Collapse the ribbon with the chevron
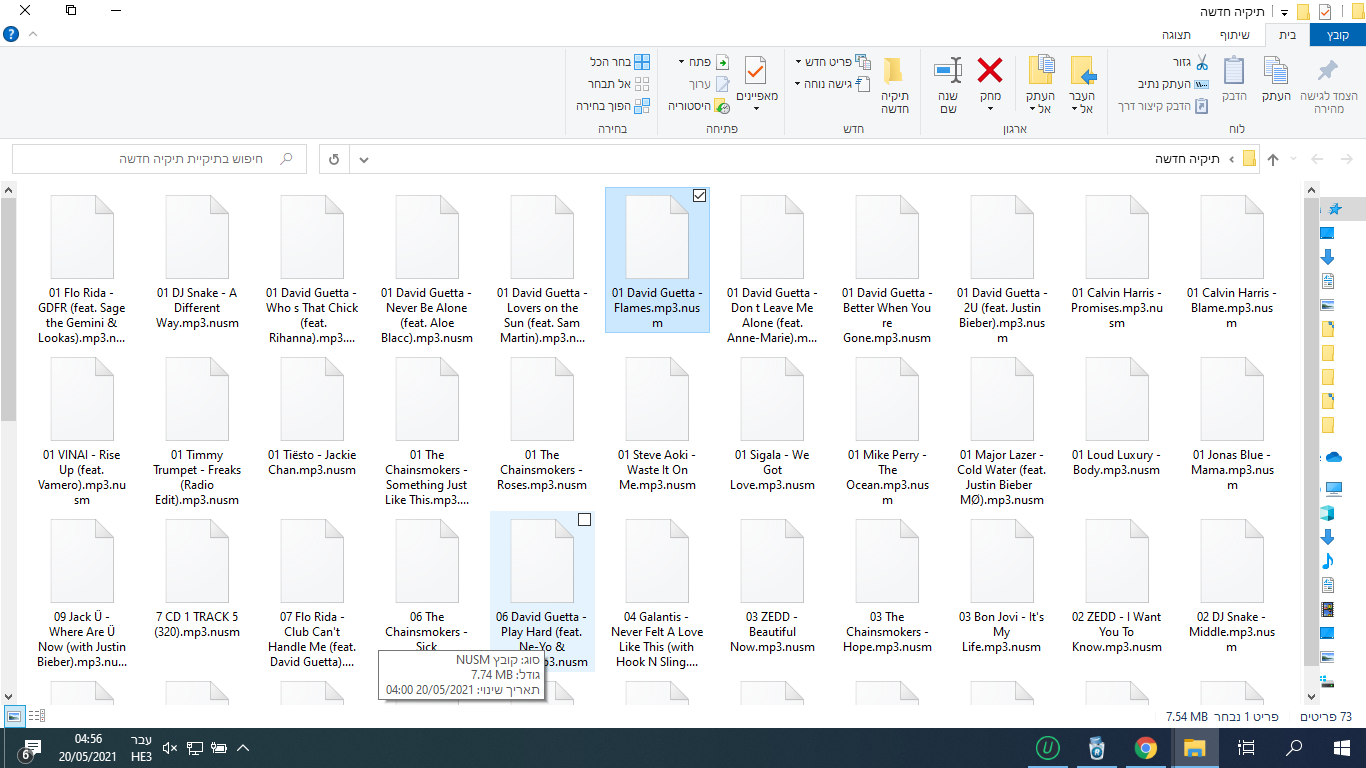 tap(33, 33)
